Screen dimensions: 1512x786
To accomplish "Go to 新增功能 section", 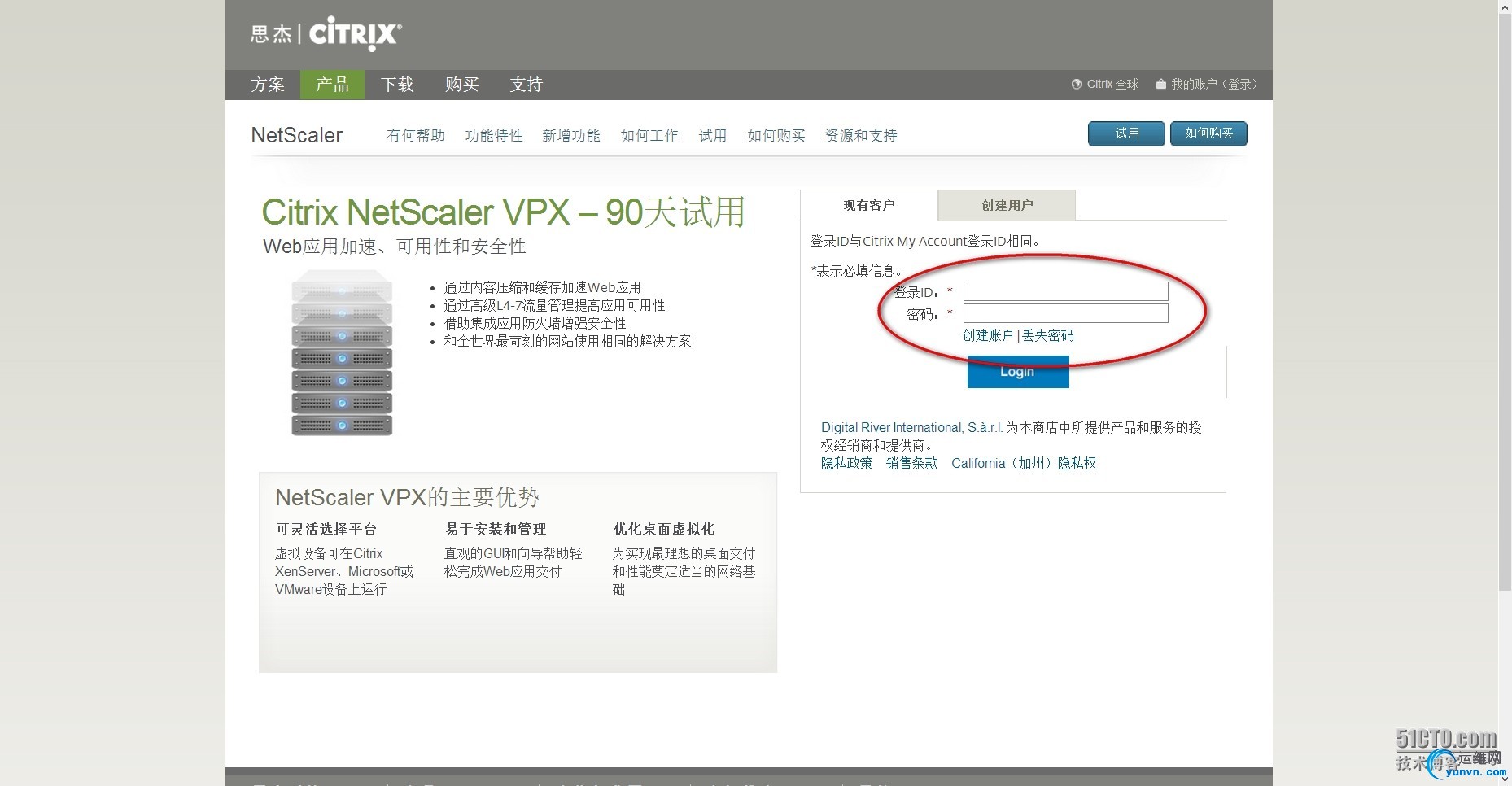I will (x=571, y=136).
